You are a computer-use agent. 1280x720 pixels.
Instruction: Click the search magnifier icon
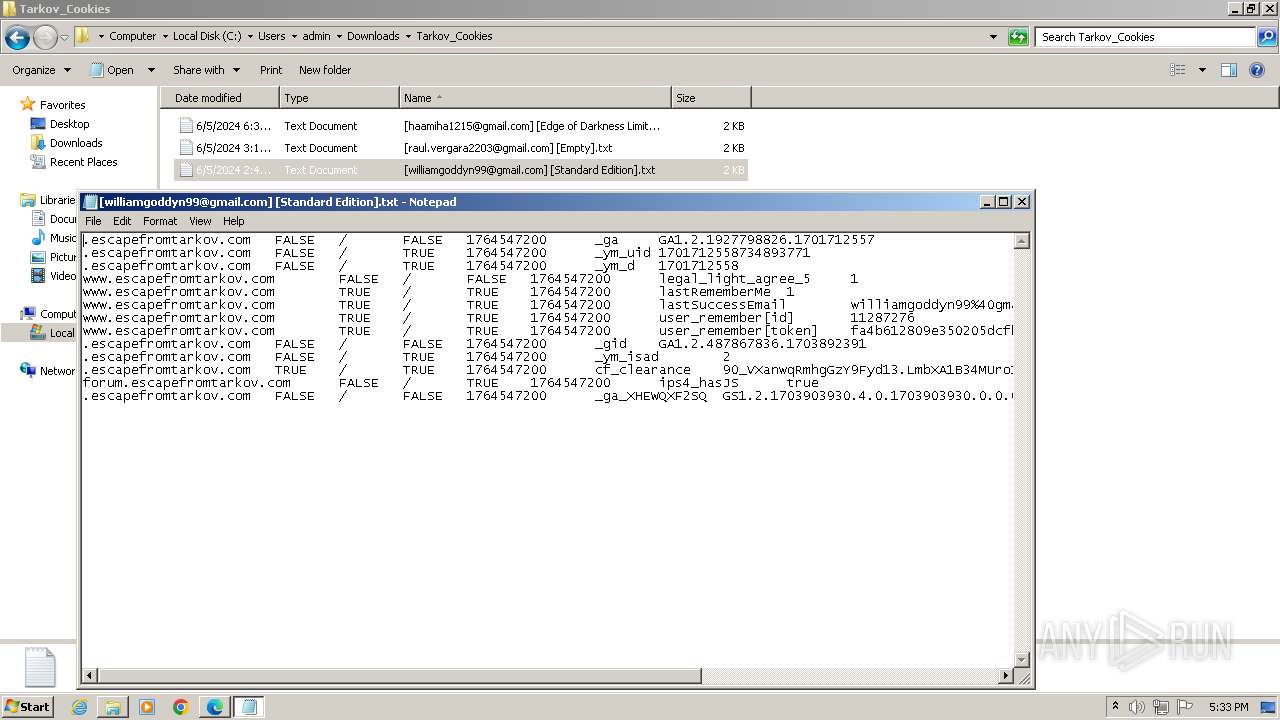coord(1268,37)
